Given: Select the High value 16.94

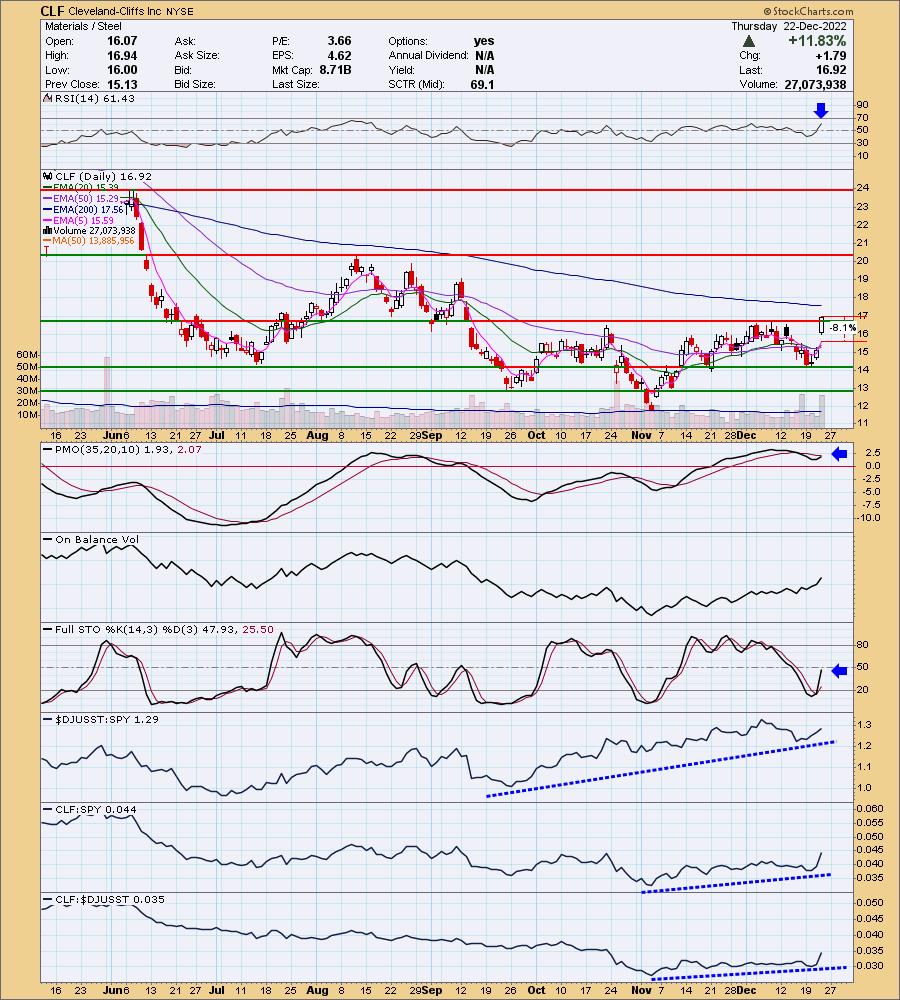Looking at the screenshot, I should [122, 55].
